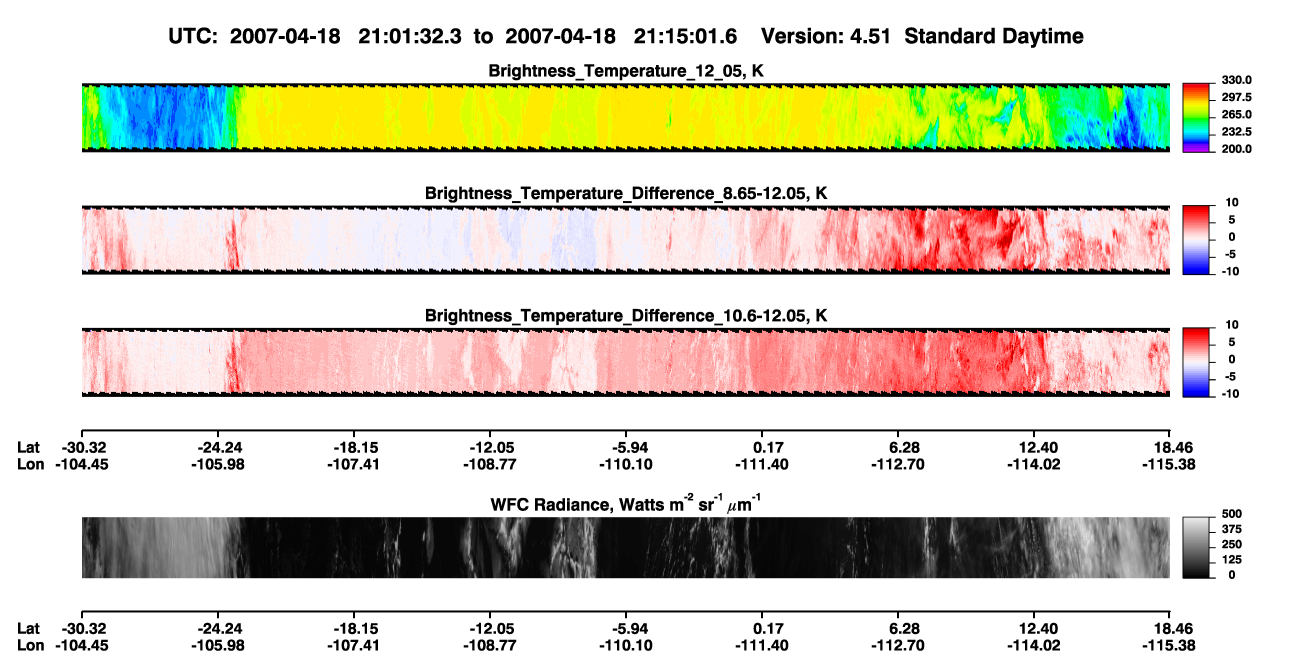Click longitude -112.70 below the WFC Radiance plot
The height and width of the screenshot is (667, 1300).
(x=897, y=647)
